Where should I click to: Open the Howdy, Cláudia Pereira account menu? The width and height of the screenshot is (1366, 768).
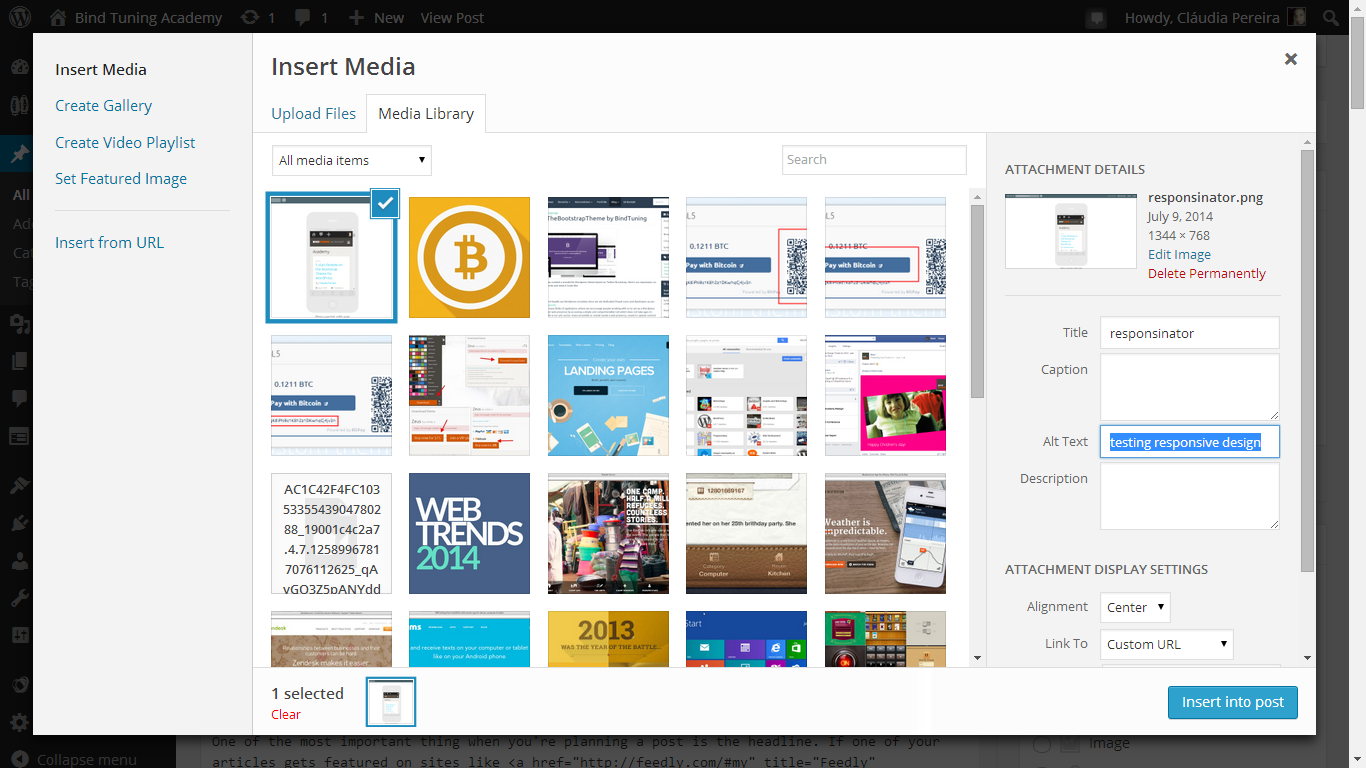point(1215,17)
